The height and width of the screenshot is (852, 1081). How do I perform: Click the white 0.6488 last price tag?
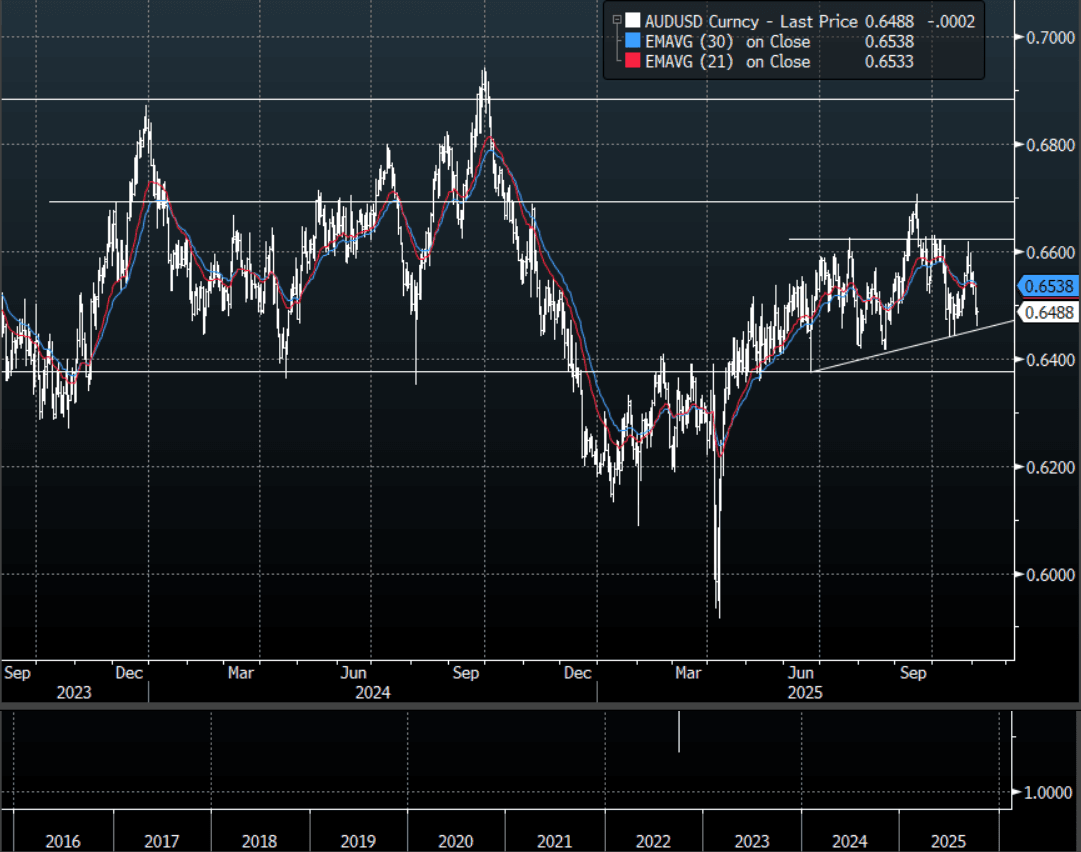pos(1048,313)
